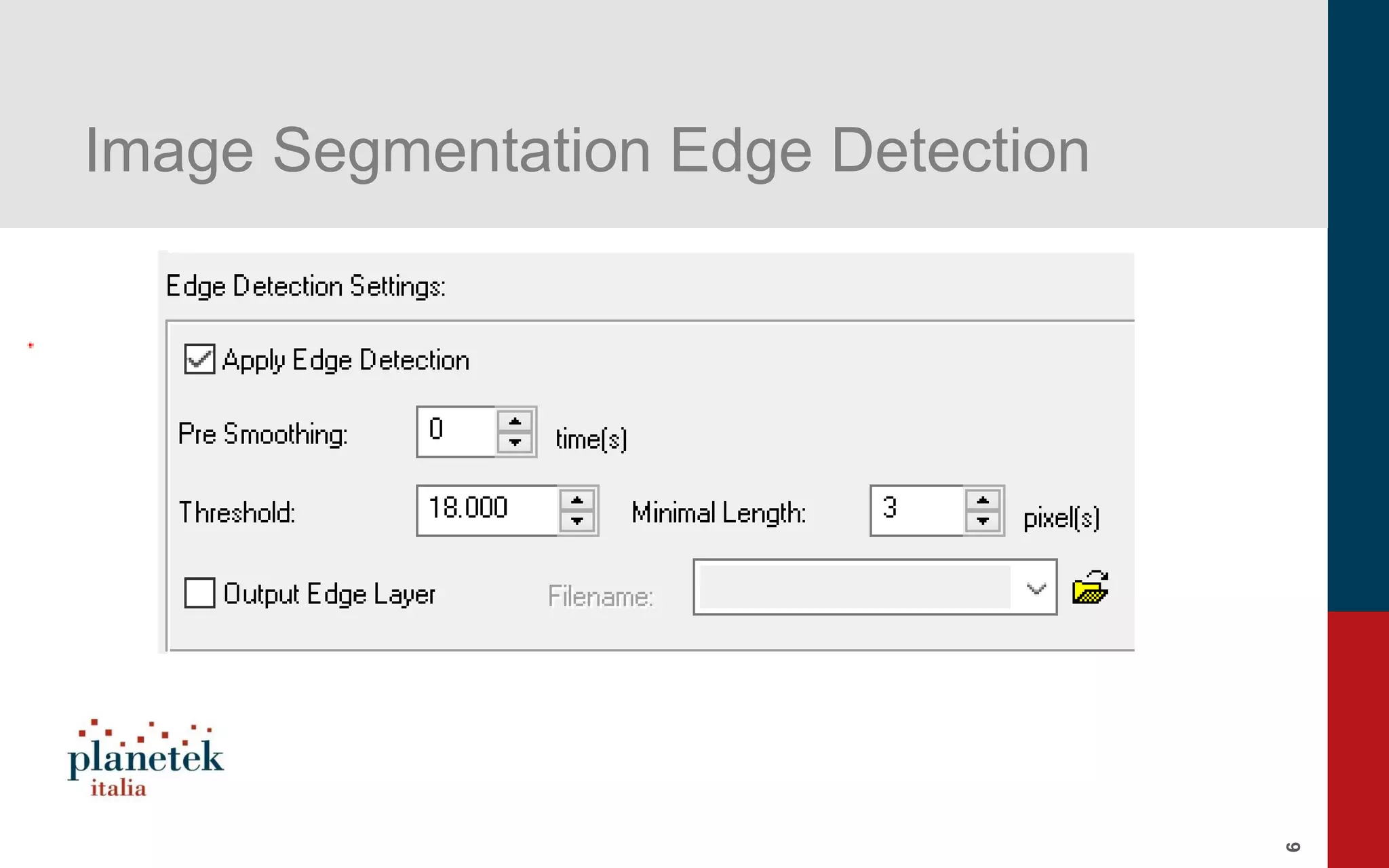This screenshot has height=868, width=1389.
Task: Click the yellow folder browse icon
Action: click(x=1090, y=587)
